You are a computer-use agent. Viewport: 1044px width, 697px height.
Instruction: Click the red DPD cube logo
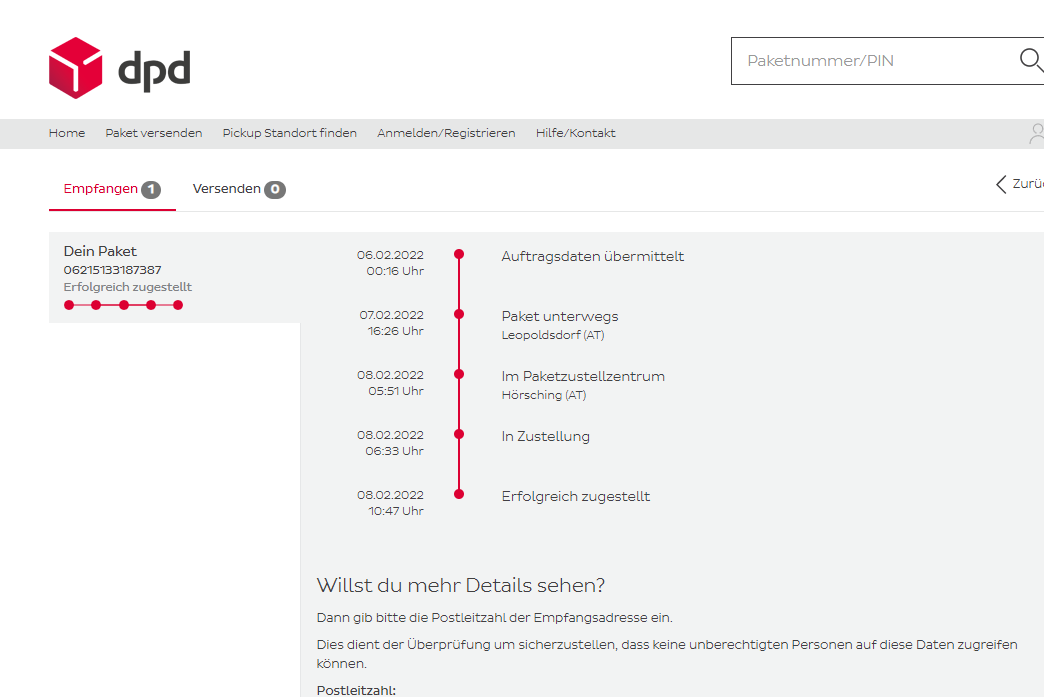(x=75, y=68)
